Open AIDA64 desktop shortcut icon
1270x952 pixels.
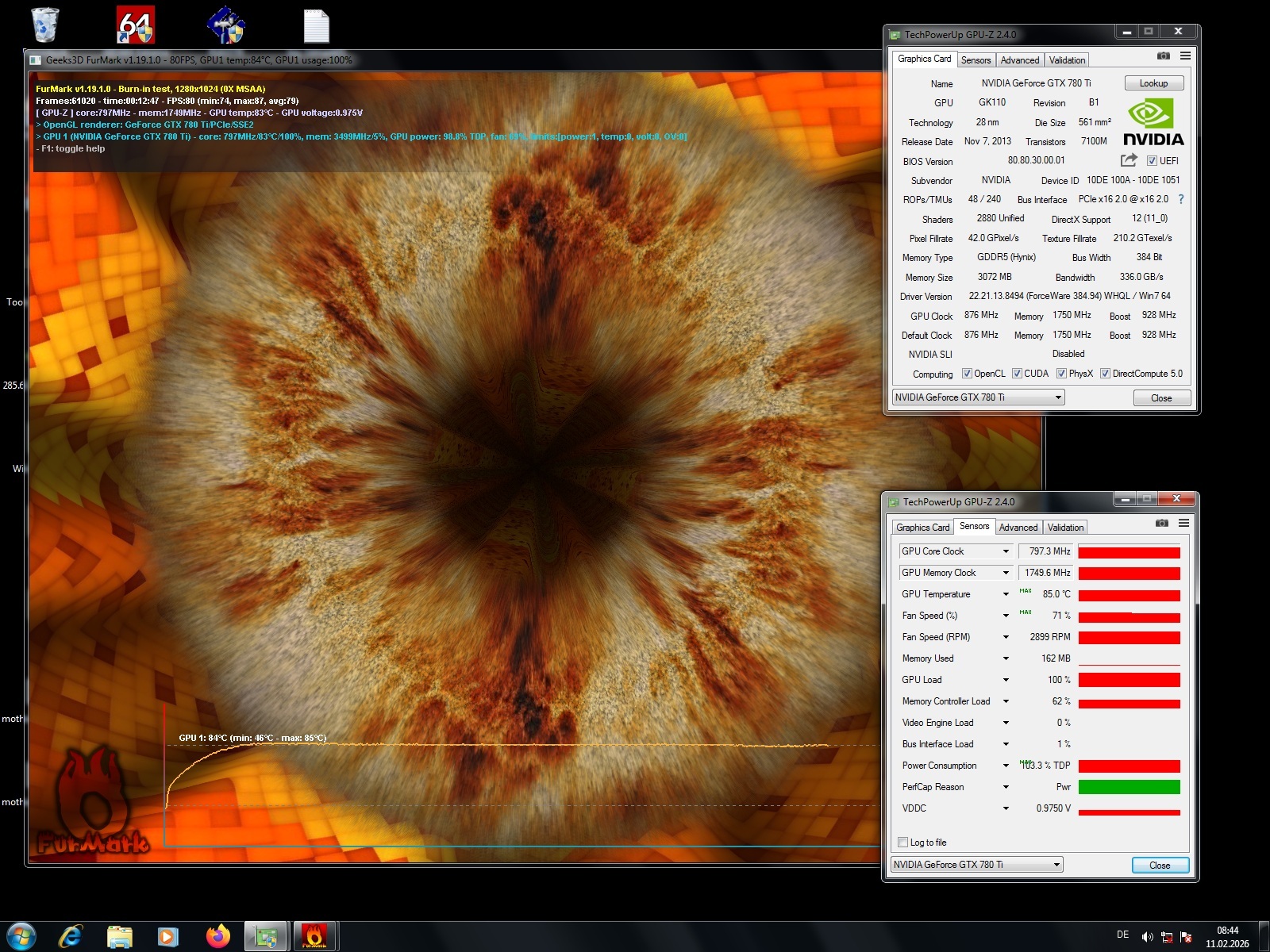point(136,25)
